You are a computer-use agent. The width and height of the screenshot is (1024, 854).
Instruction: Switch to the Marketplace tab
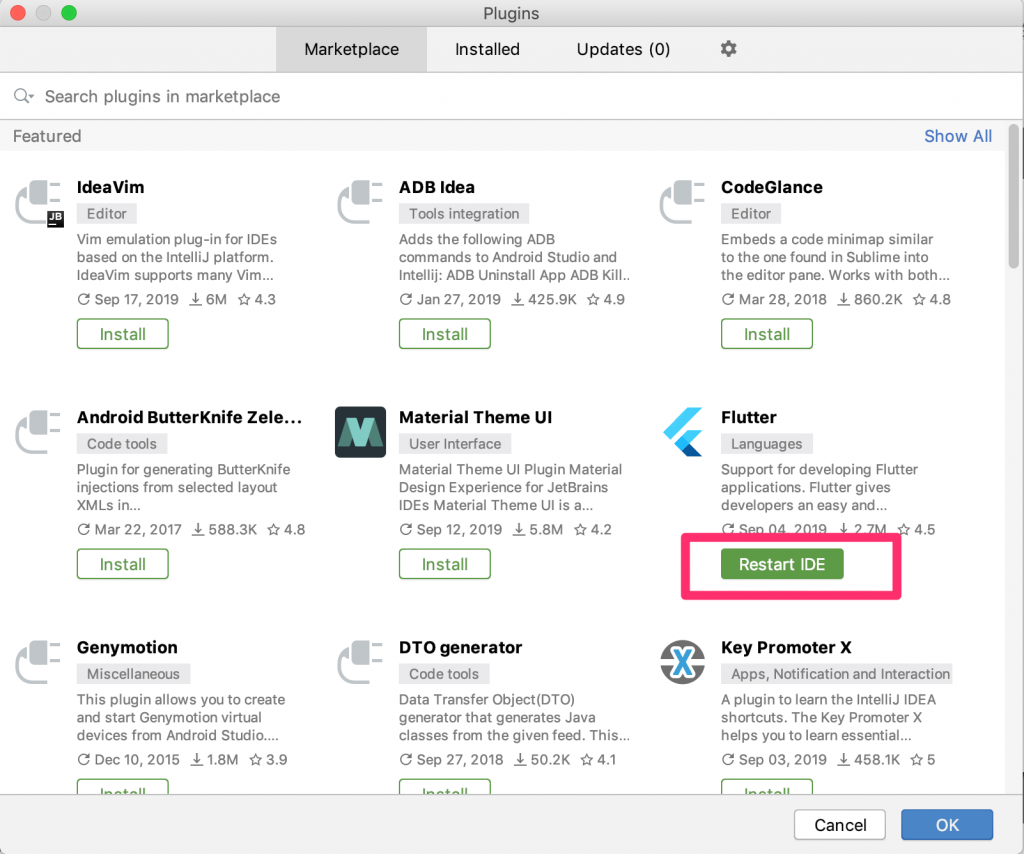[351, 49]
